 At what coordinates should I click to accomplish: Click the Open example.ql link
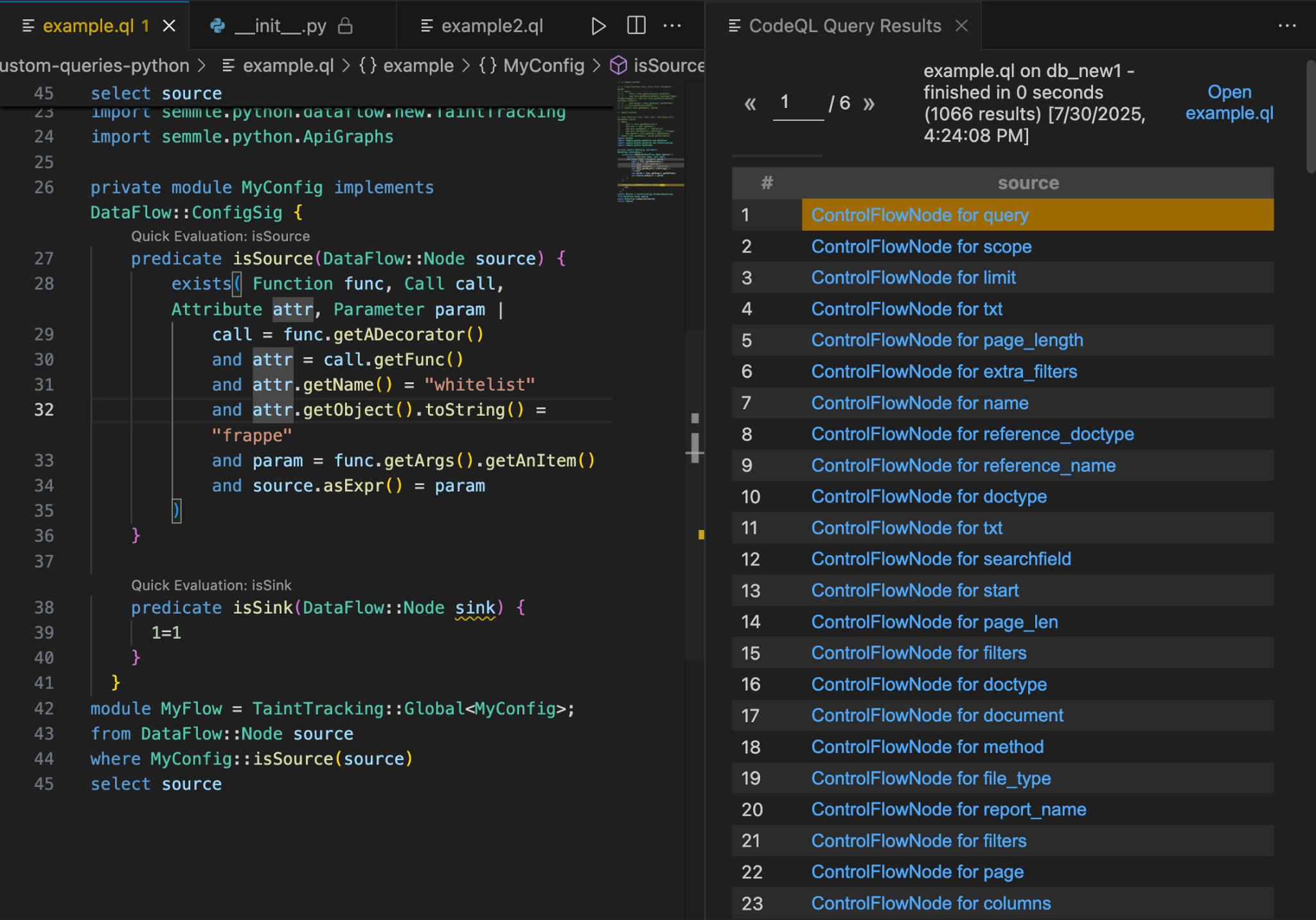point(1229,103)
